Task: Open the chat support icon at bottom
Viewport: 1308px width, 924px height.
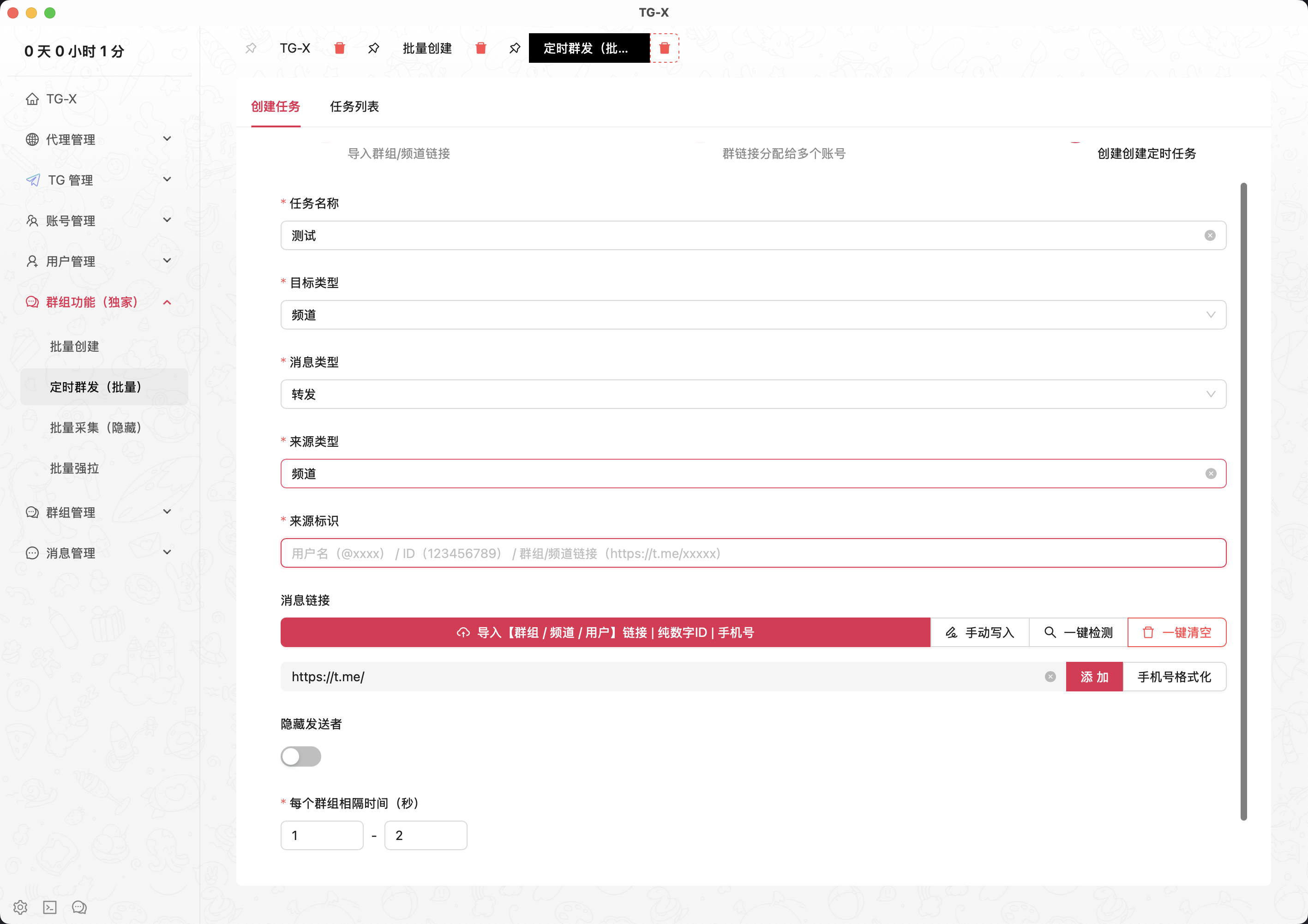Action: [79, 907]
